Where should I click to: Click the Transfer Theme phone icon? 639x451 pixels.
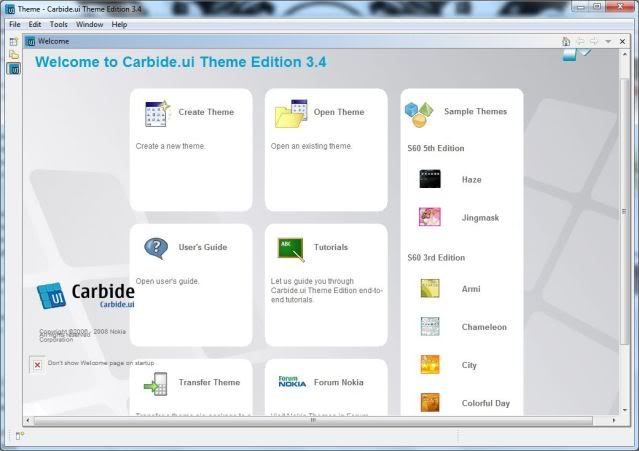tap(156, 384)
